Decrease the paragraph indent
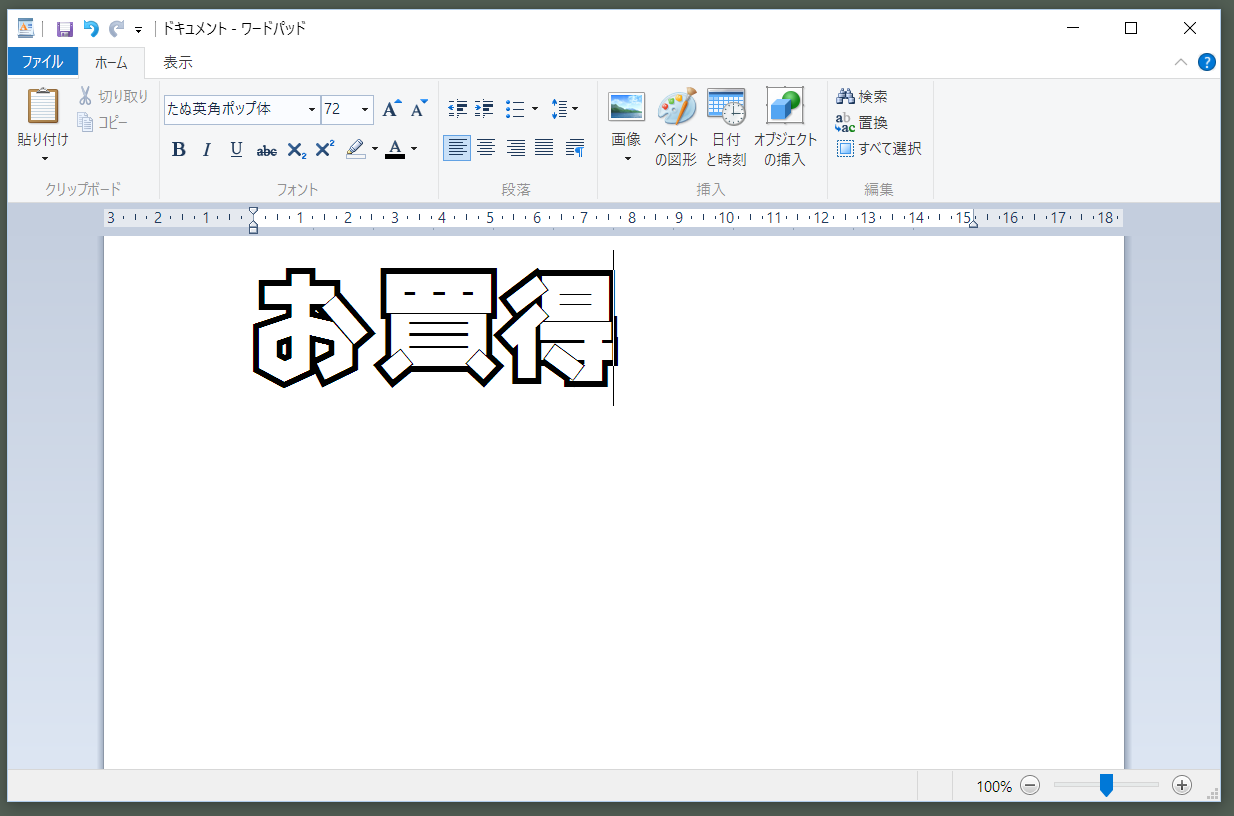The width and height of the screenshot is (1234, 816). [458, 108]
